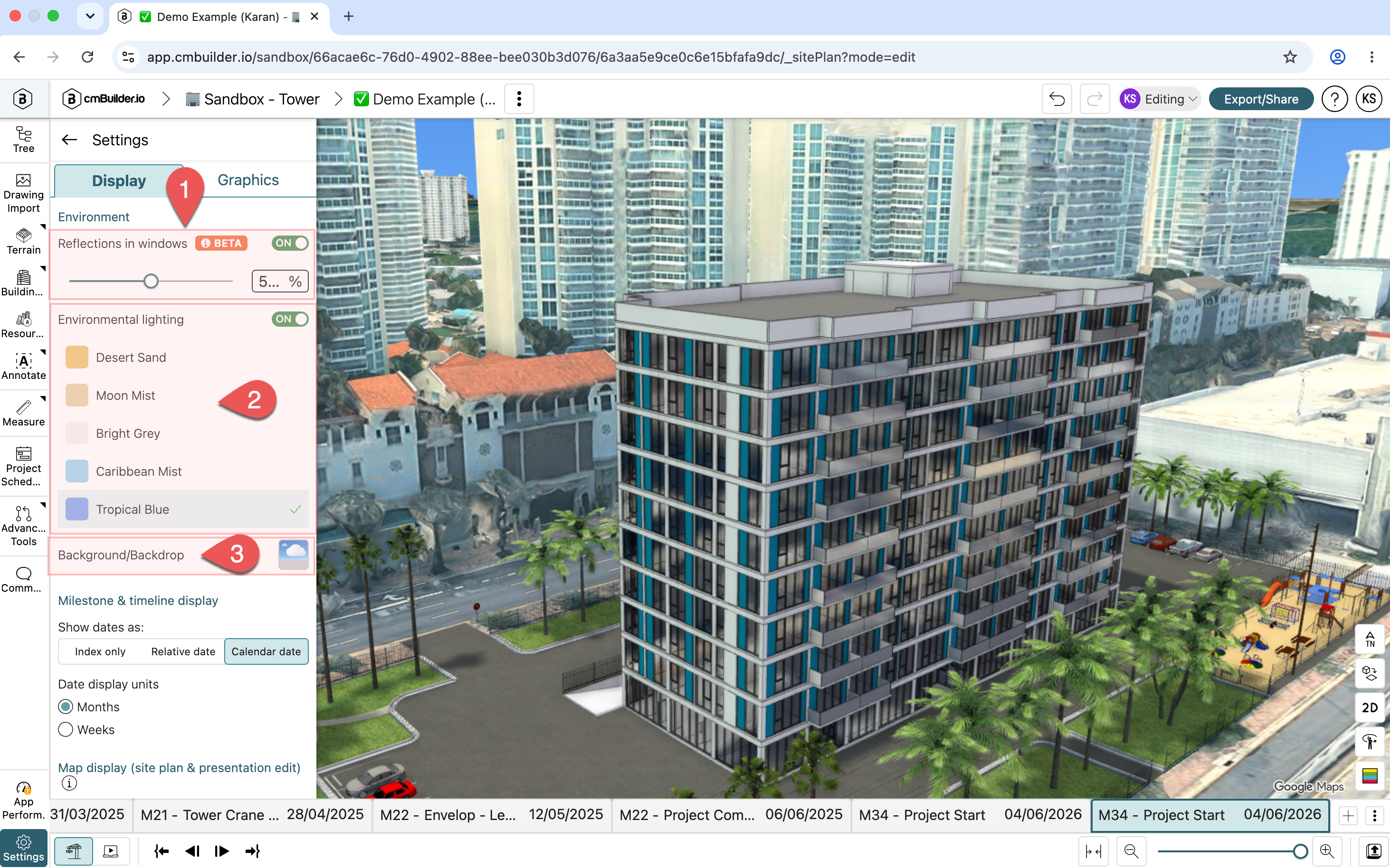Select M22 - Envelop milestone
Viewport: 1390px width, 868px height.
click(492, 815)
